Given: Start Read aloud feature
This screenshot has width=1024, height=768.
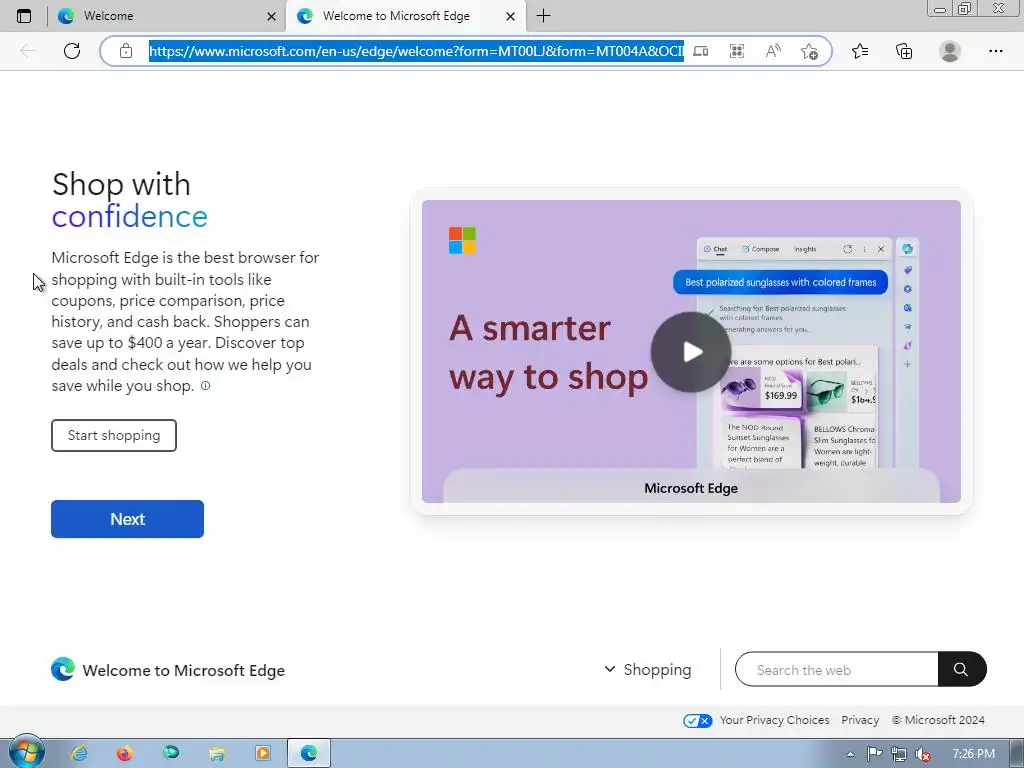Looking at the screenshot, I should click(773, 51).
